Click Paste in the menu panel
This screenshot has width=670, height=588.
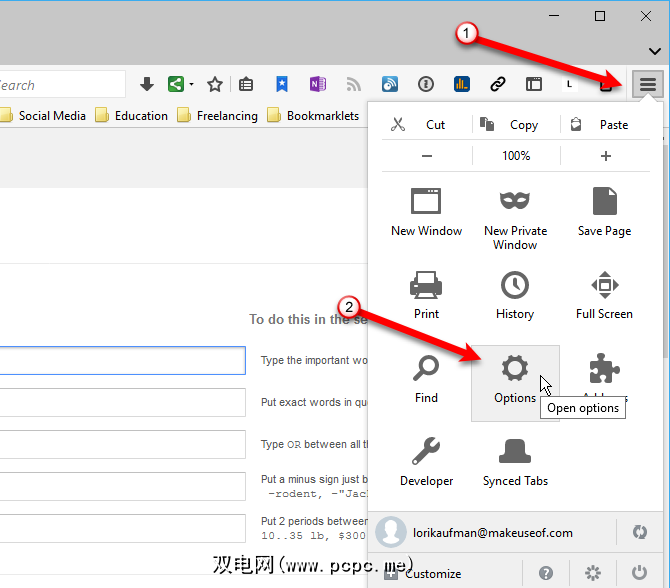tap(605, 125)
